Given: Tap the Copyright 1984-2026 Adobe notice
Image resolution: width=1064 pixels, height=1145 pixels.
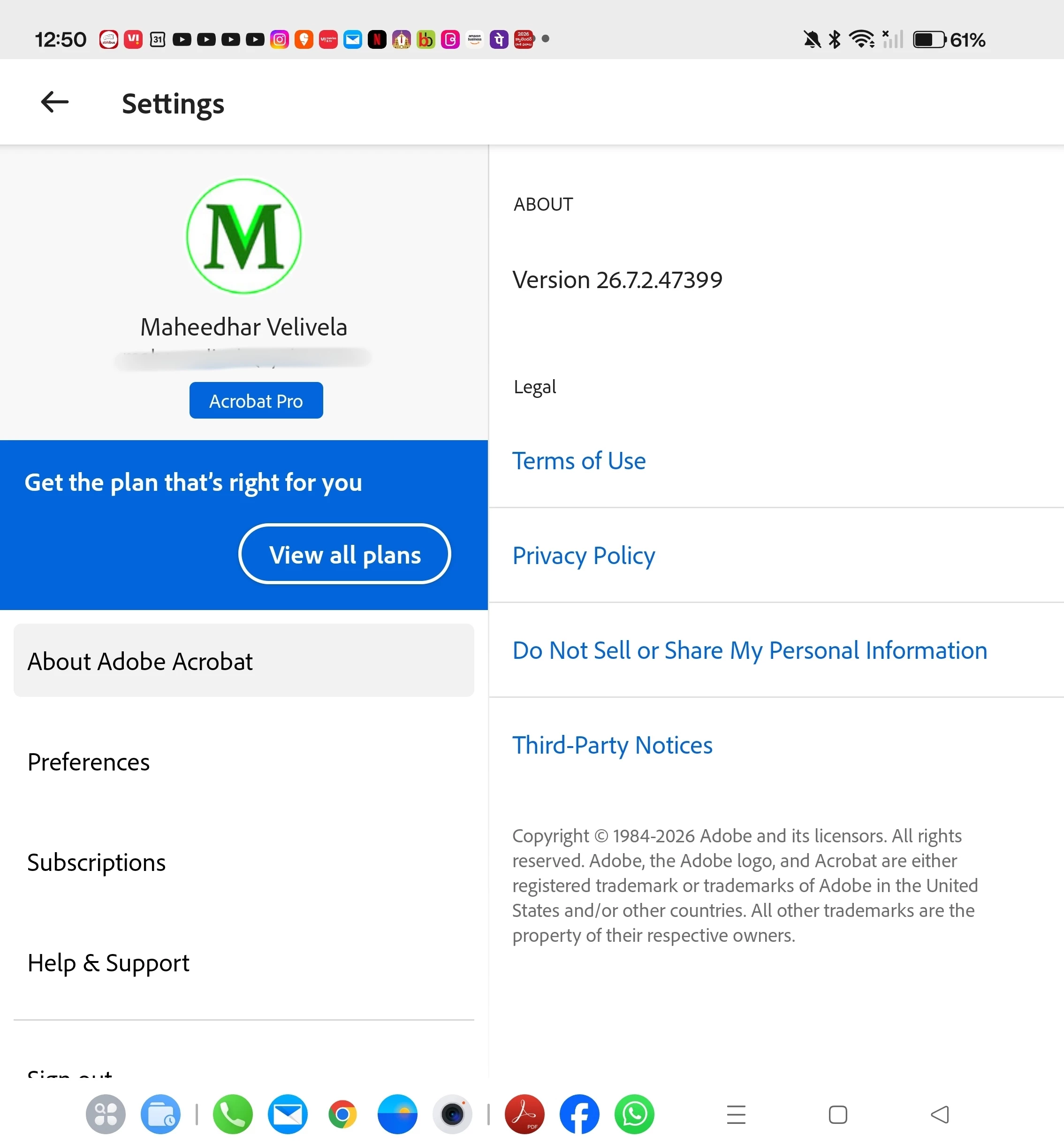Looking at the screenshot, I should (745, 885).
